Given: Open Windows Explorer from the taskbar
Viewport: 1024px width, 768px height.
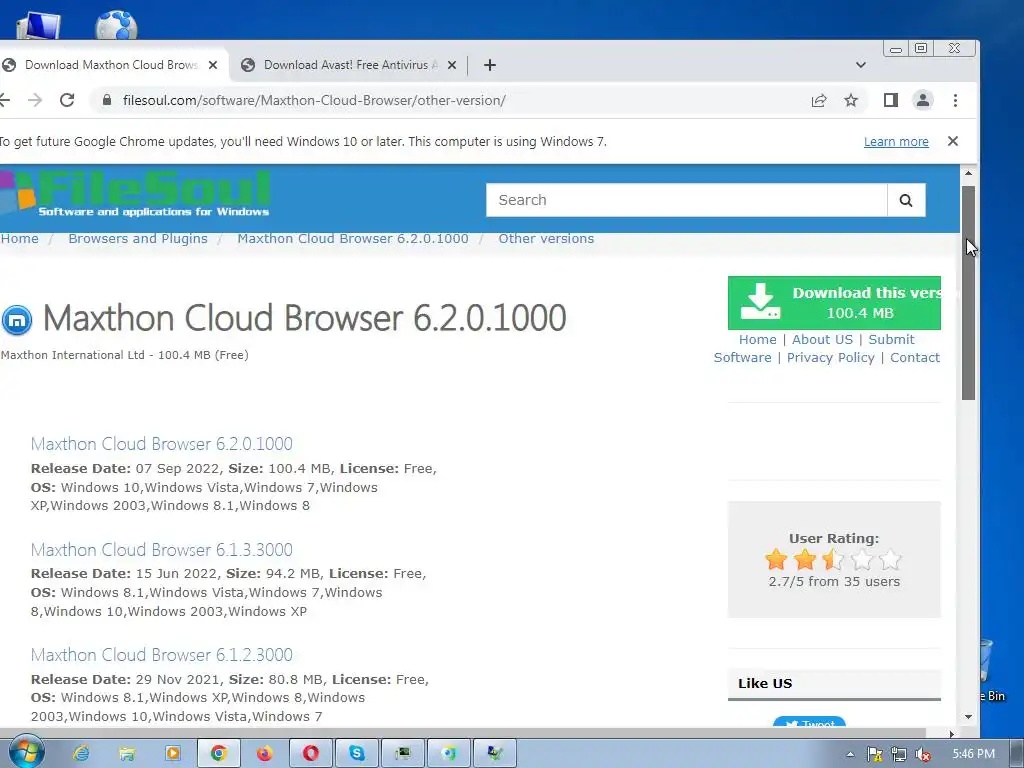Looking at the screenshot, I should coord(127,754).
